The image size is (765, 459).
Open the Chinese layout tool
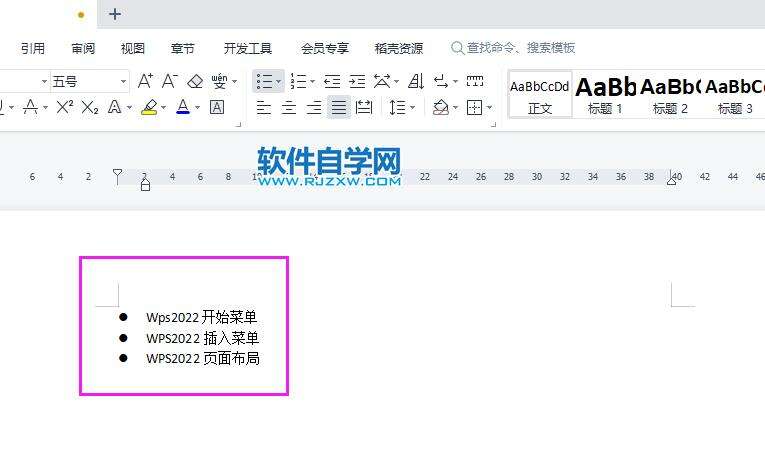(382, 81)
